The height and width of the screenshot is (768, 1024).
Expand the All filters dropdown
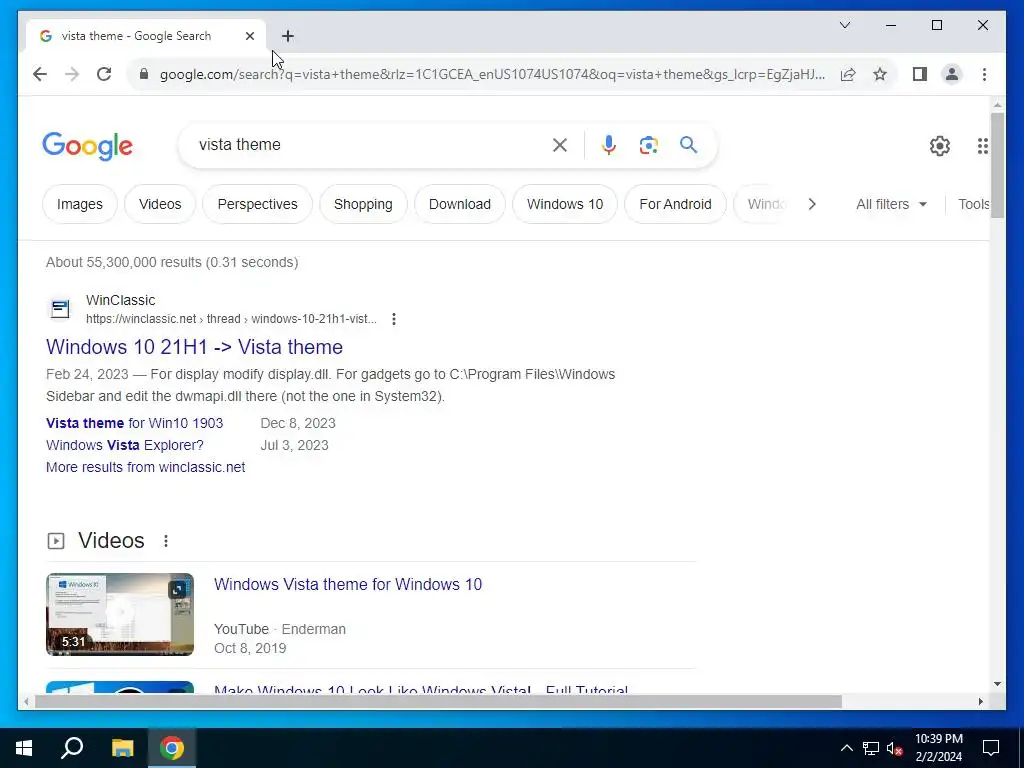[891, 204]
